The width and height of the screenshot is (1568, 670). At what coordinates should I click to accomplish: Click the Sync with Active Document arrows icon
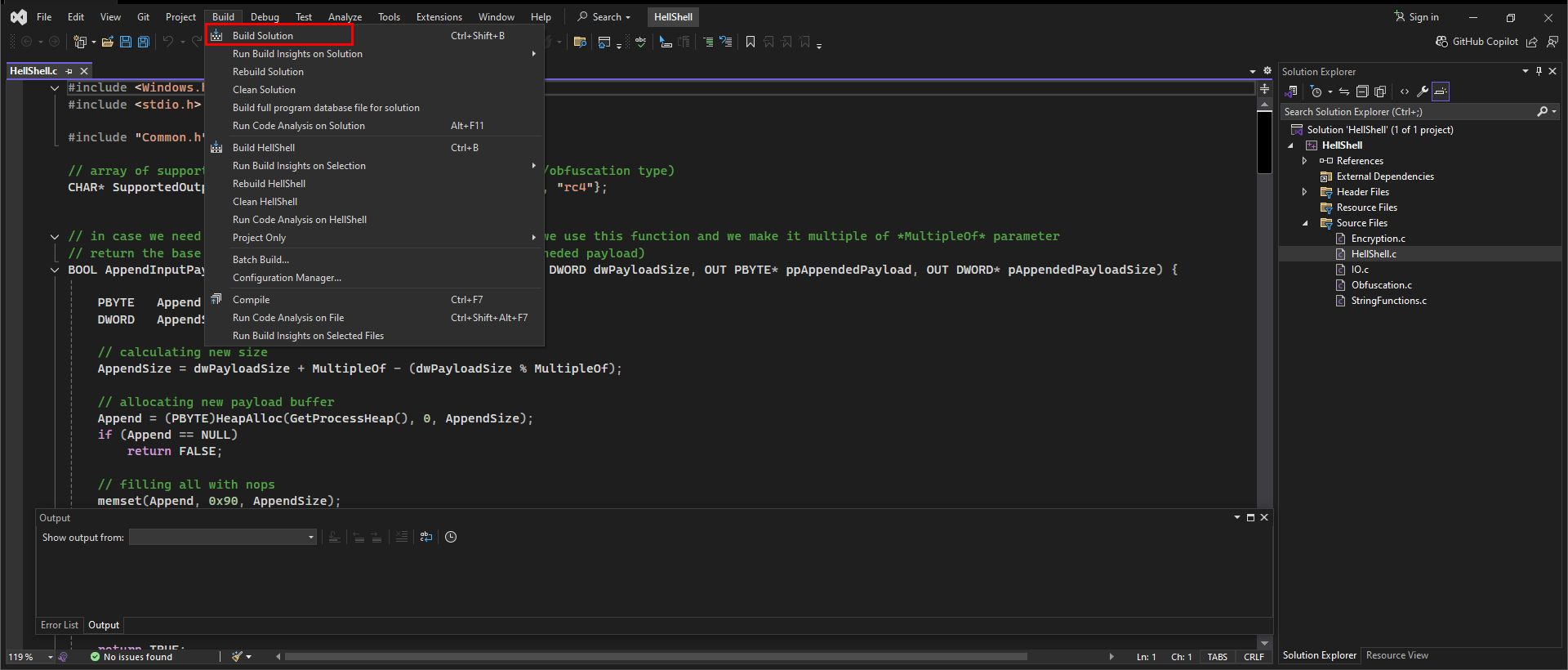(1344, 92)
